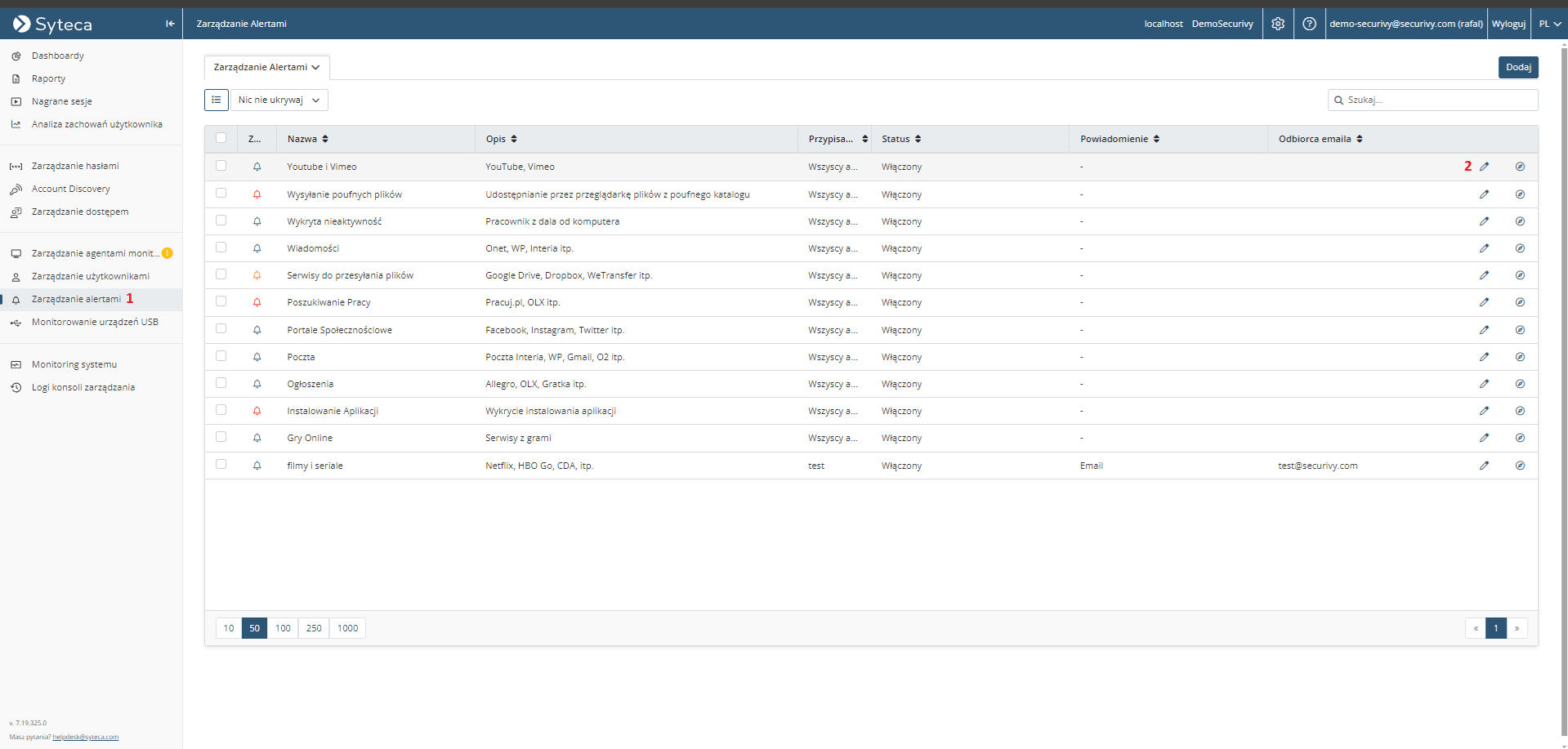The height and width of the screenshot is (749, 1568).
Task: Open Dashboardy in the sidebar
Action: (x=57, y=56)
